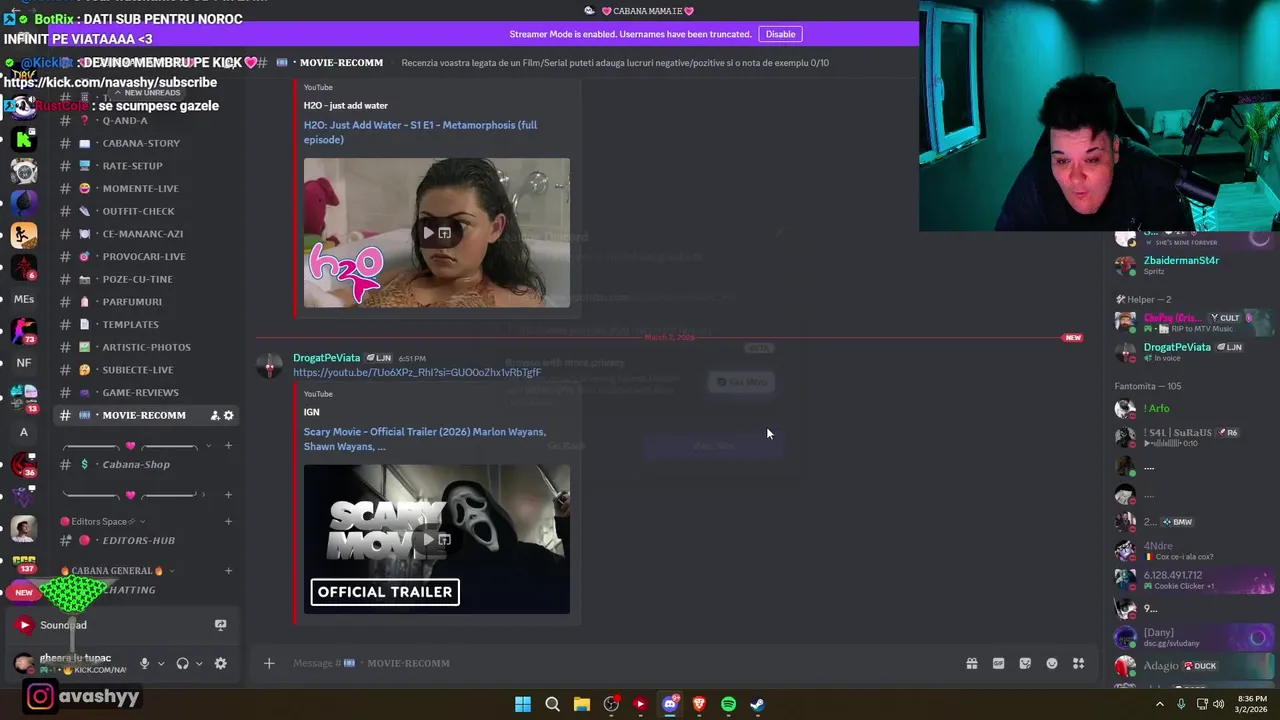Open the gift Nitro icon in message bar

pyautogui.click(x=971, y=663)
